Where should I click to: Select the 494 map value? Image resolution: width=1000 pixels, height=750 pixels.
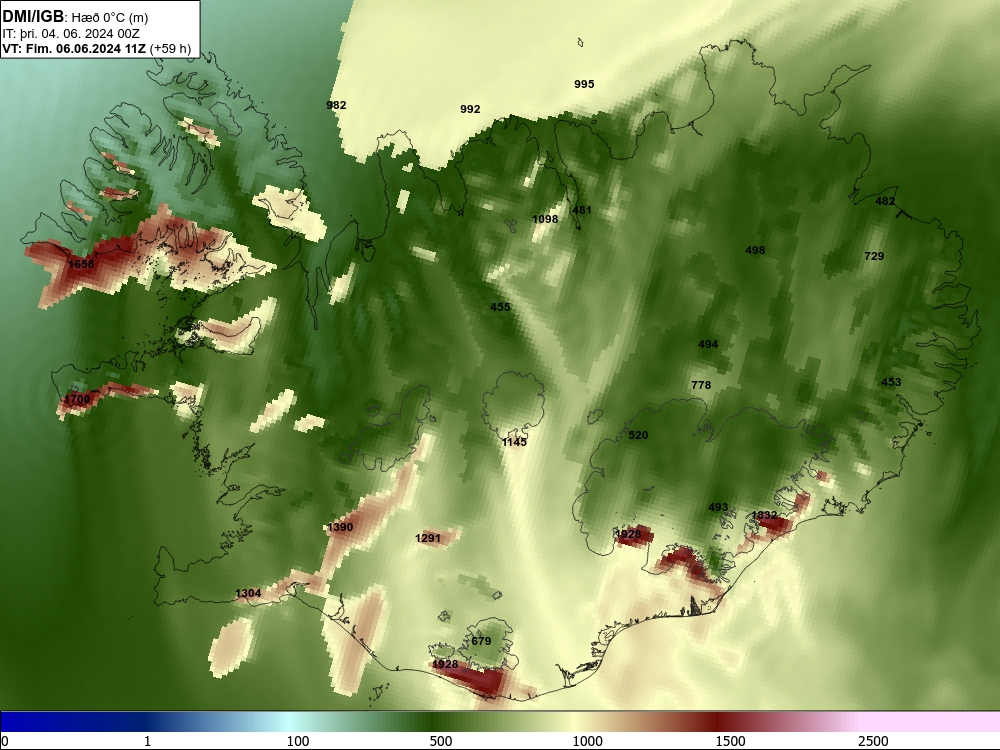[x=708, y=344]
